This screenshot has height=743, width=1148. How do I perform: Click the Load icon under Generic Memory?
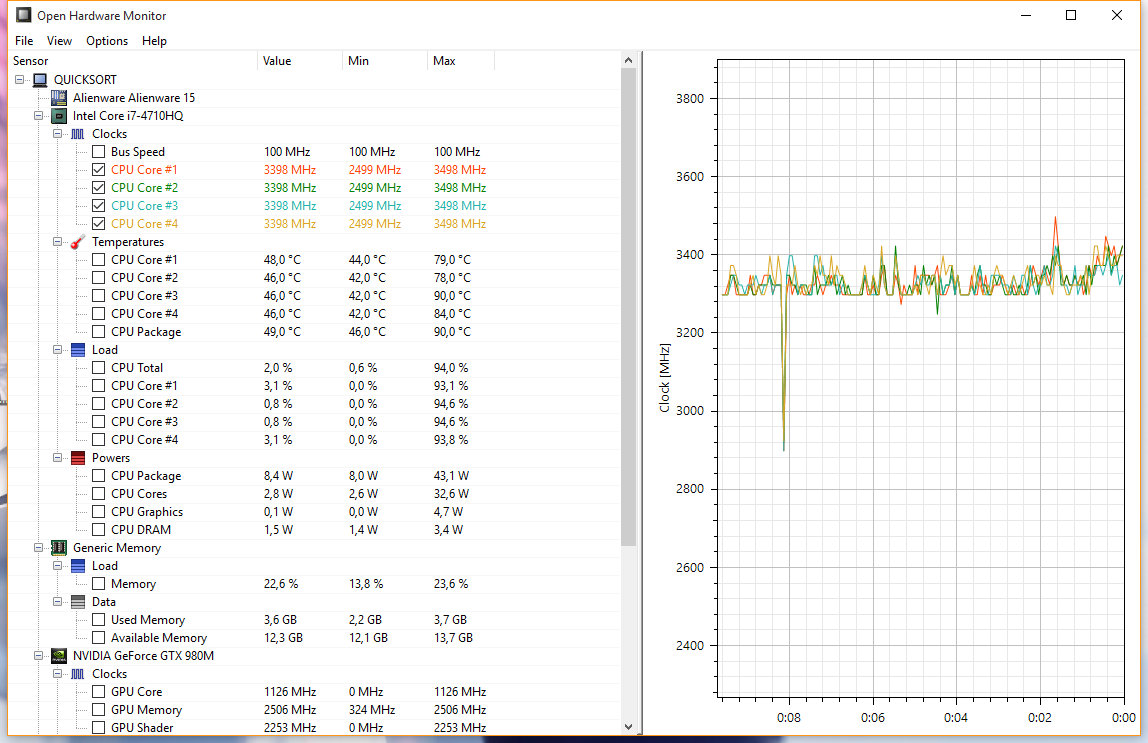point(78,566)
